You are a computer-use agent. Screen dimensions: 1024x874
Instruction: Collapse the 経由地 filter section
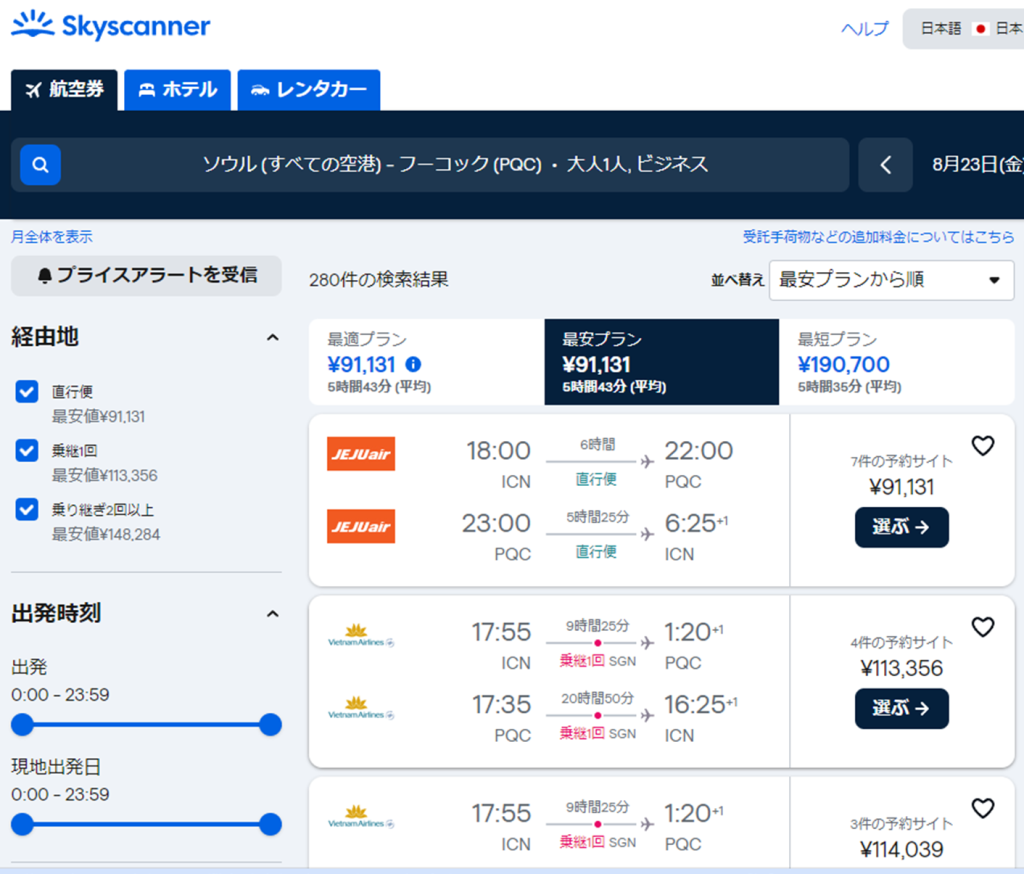pyautogui.click(x=272, y=338)
